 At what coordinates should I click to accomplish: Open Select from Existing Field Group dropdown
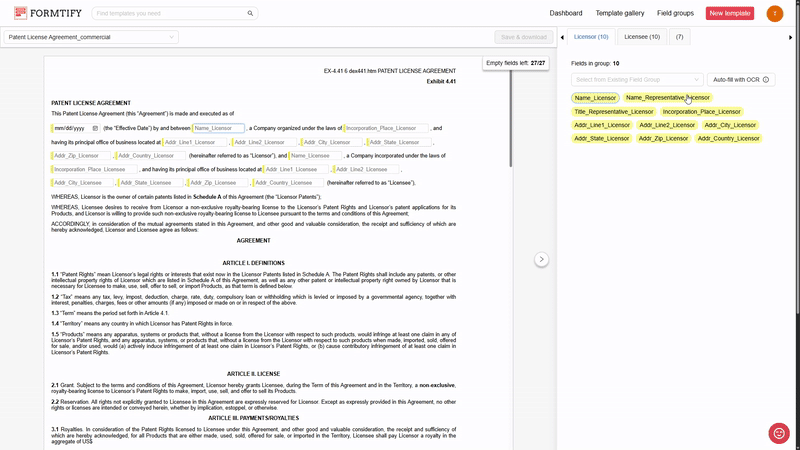point(637,80)
